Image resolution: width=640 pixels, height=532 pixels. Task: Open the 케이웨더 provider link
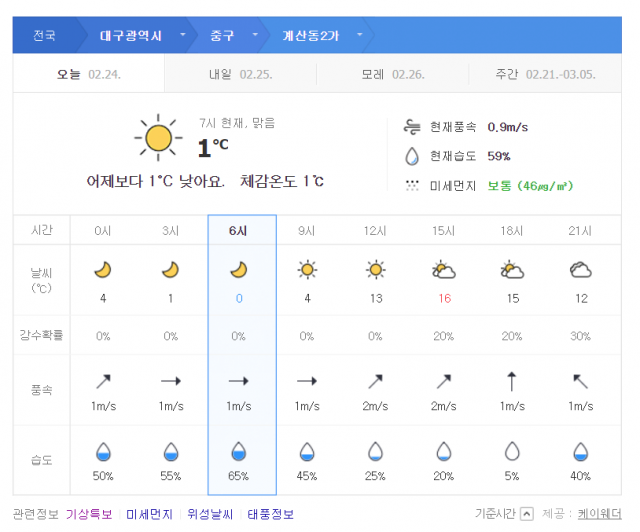(600, 514)
